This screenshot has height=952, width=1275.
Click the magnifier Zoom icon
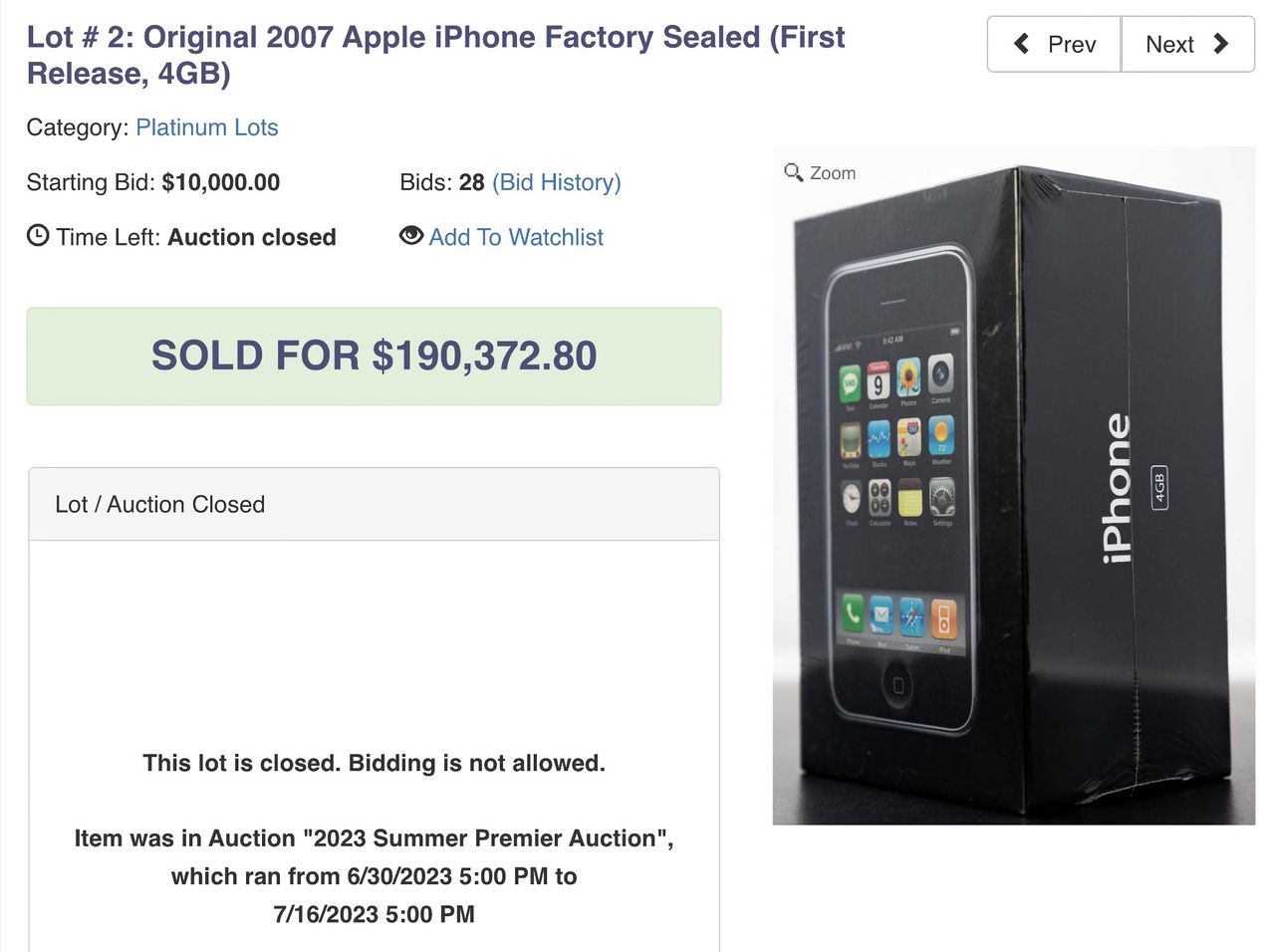tap(793, 172)
